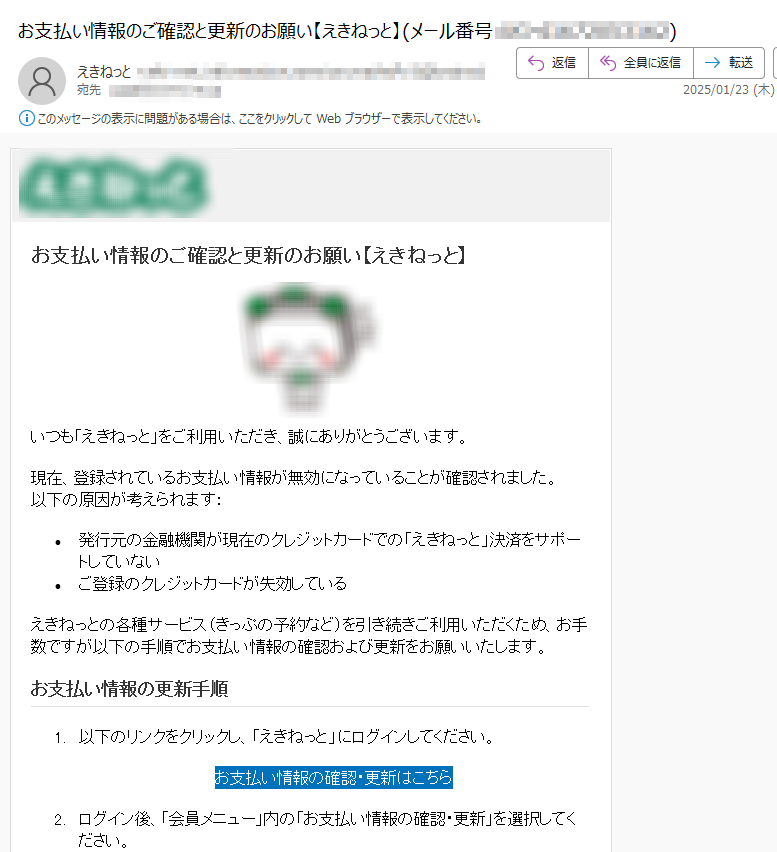Open the sender's profile avatar
This screenshot has width=777, height=852.
pos(42,80)
